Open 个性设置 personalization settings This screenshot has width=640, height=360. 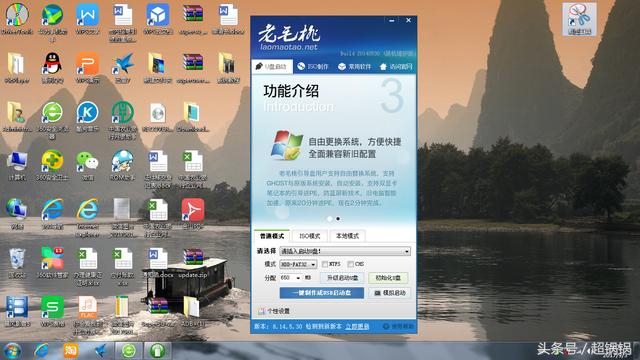pyautogui.click(x=274, y=311)
